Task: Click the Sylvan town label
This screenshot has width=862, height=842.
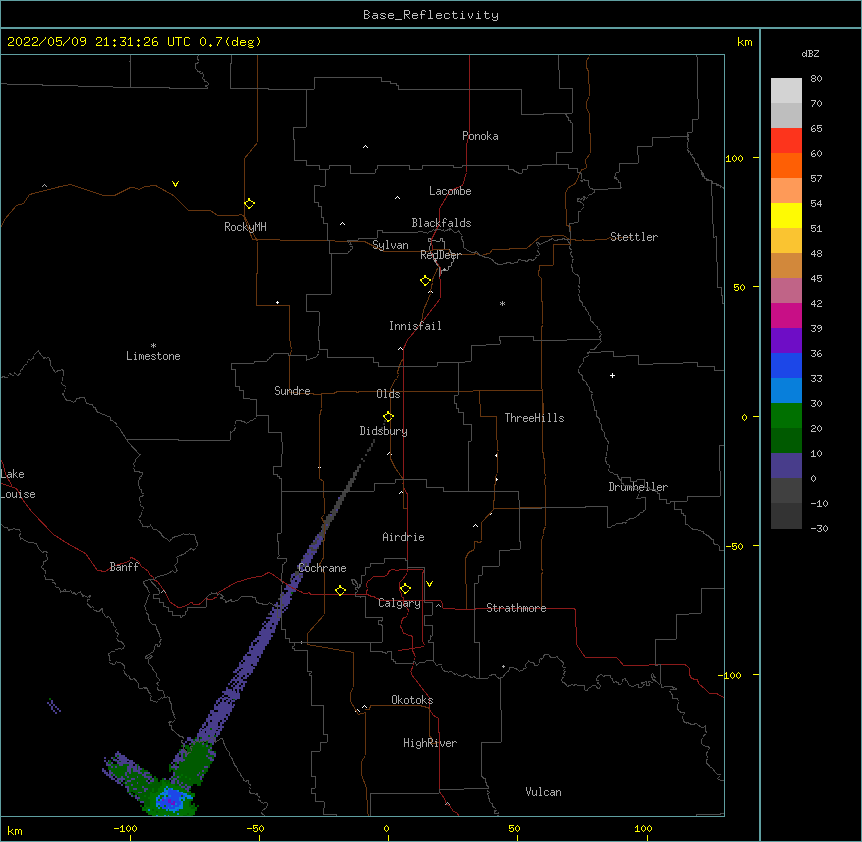Action: (390, 245)
